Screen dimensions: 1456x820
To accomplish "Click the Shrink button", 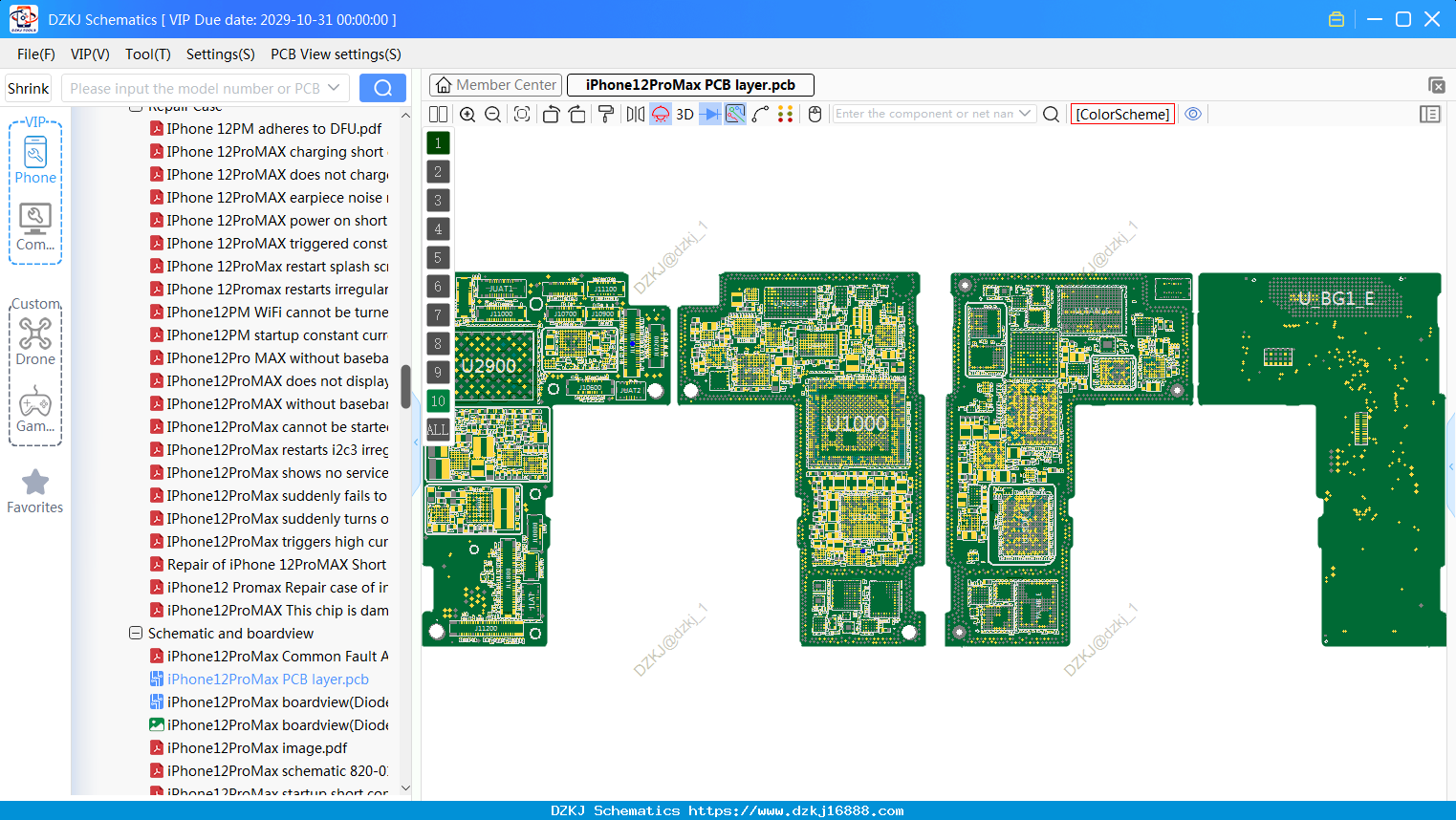I will coord(28,88).
